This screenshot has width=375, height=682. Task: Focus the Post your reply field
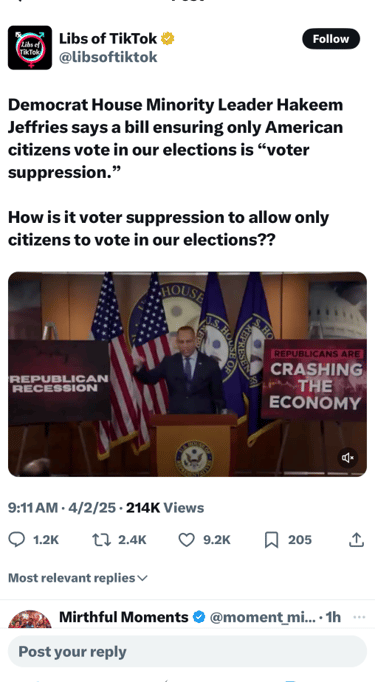click(x=188, y=652)
